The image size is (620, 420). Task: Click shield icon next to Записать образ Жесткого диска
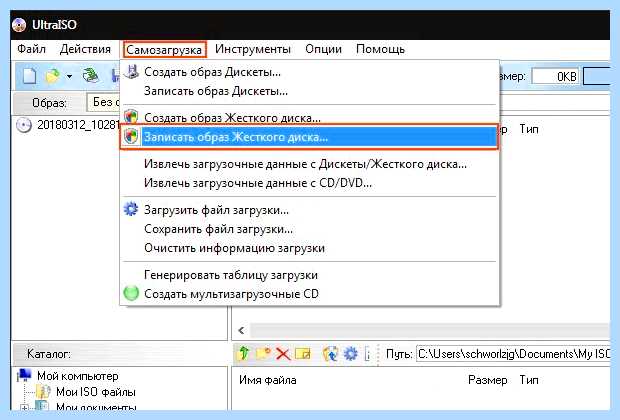[x=131, y=136]
